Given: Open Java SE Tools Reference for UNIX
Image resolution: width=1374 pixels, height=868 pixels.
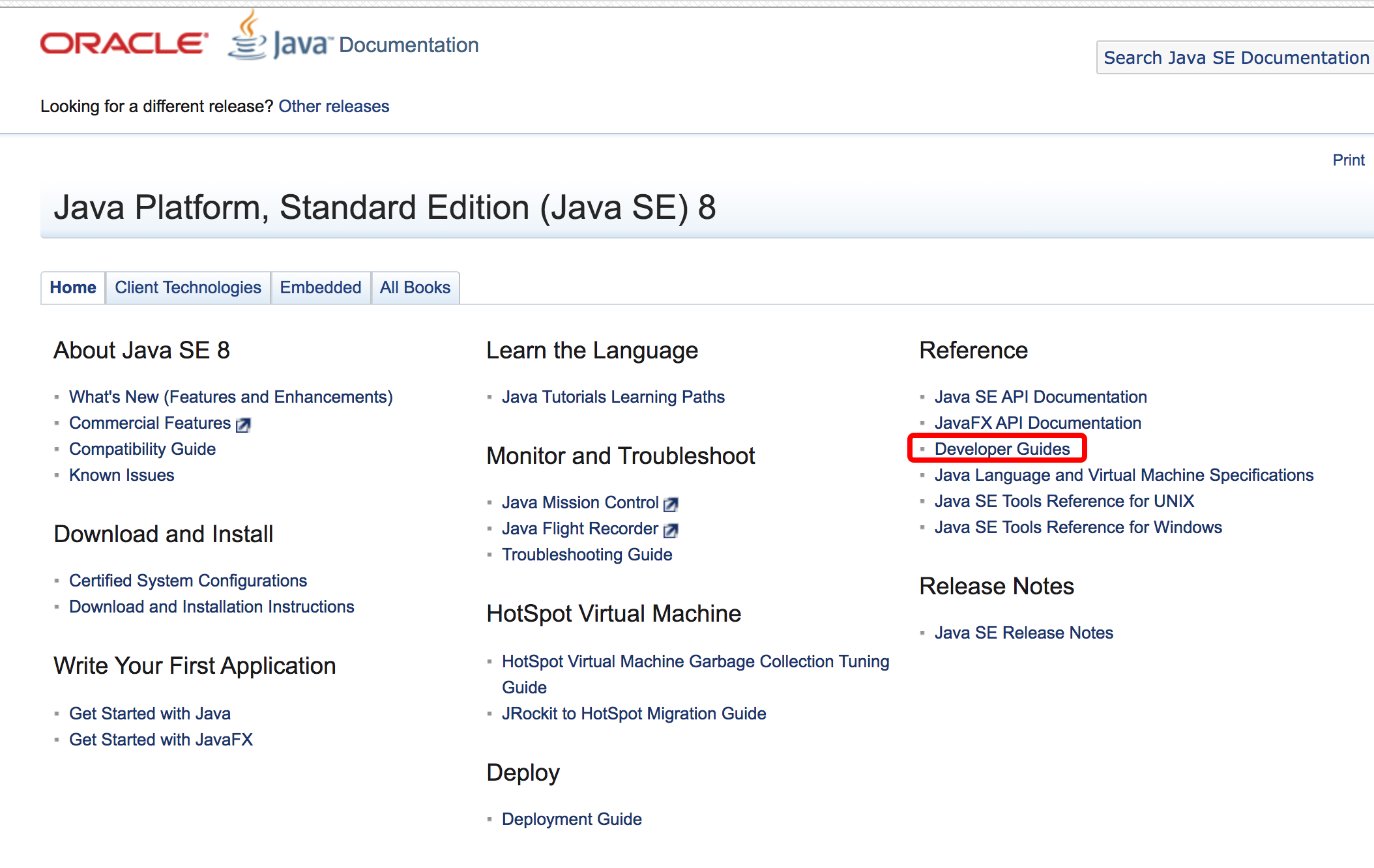Looking at the screenshot, I should click(x=1064, y=501).
